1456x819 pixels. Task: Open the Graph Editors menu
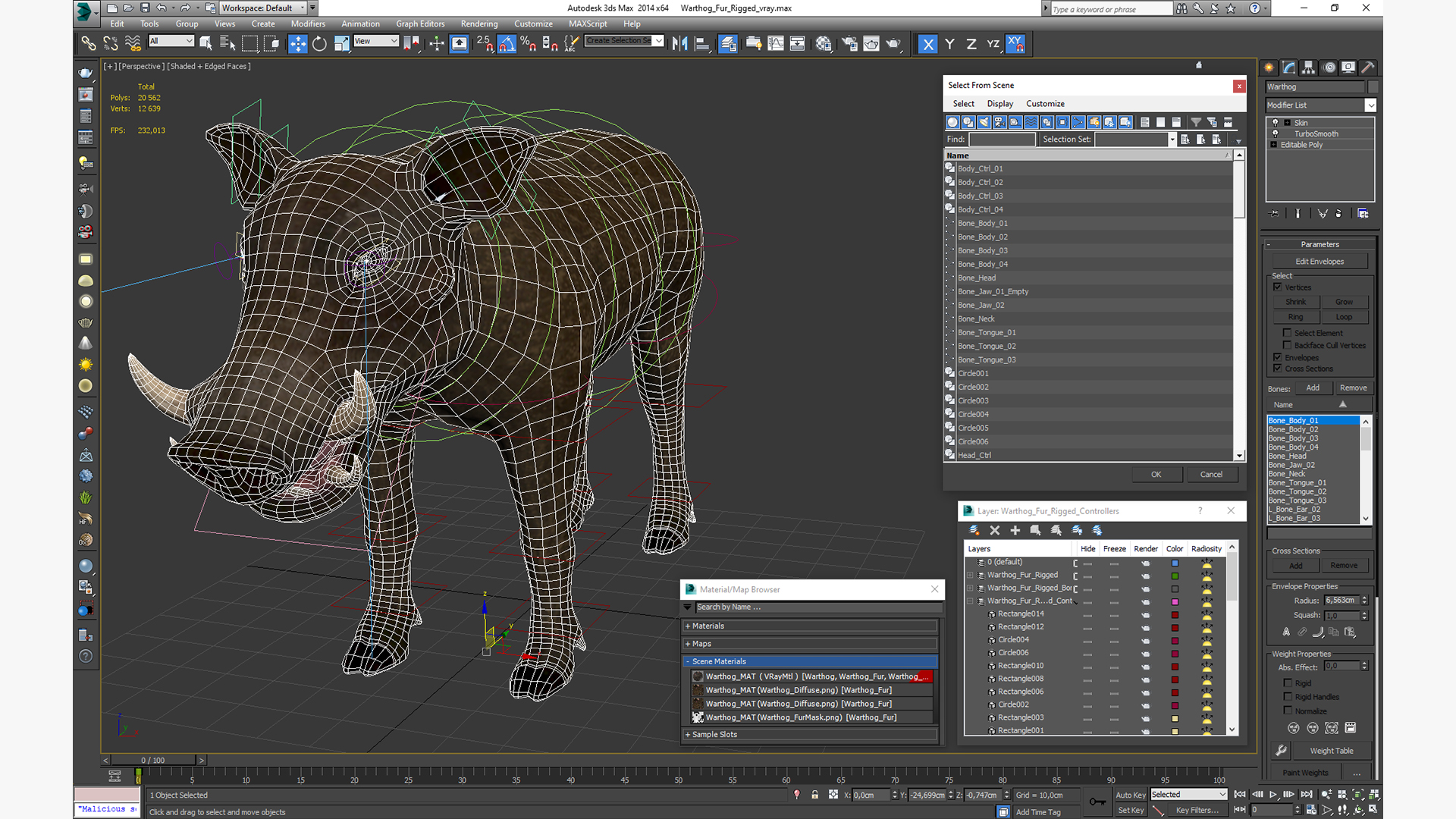(x=420, y=24)
